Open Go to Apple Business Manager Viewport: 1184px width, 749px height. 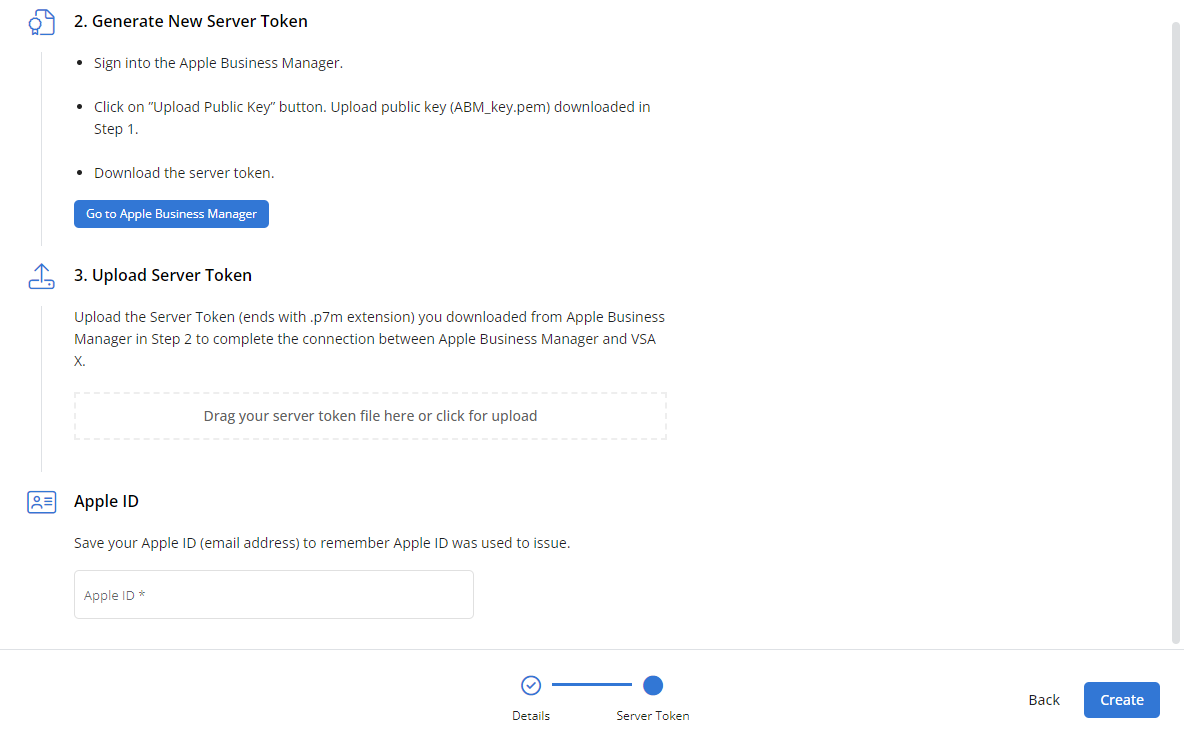point(171,214)
